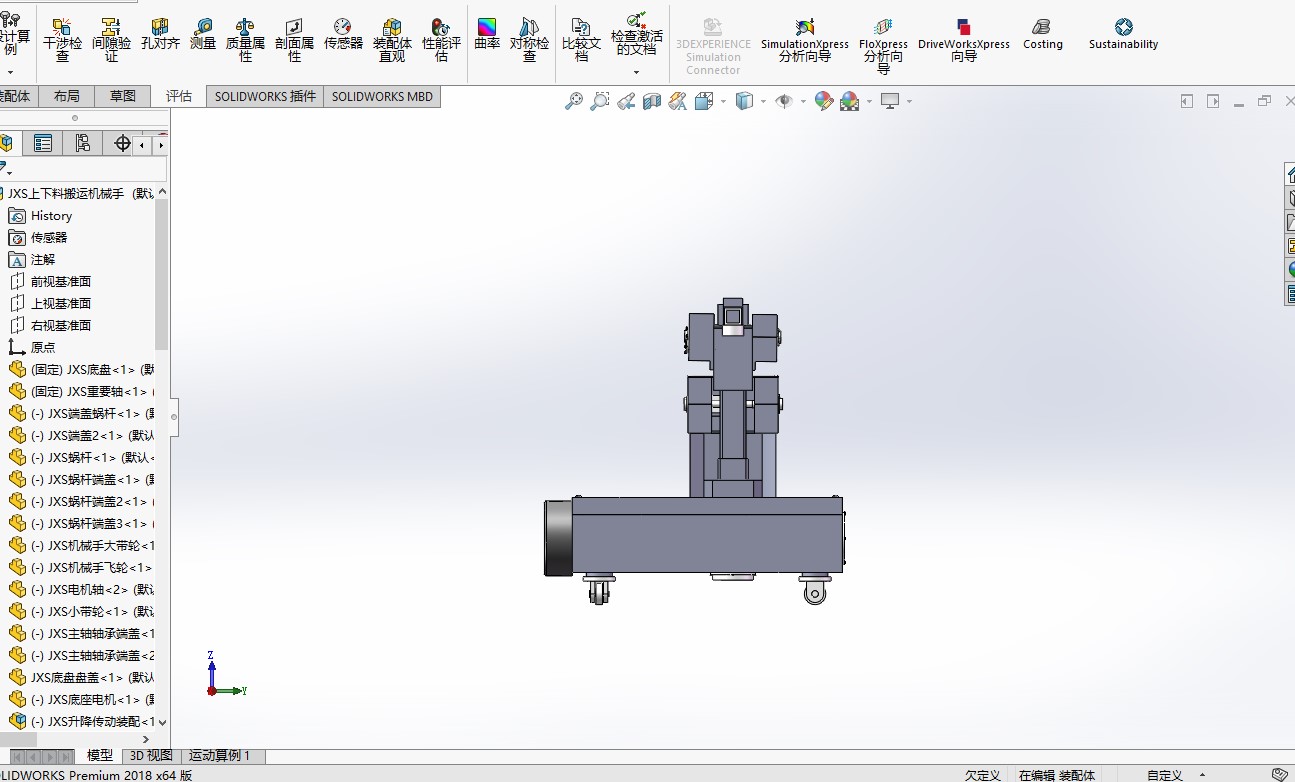Click the Sensor (传感器) toolbar icon
1295x782 pixels.
343,35
